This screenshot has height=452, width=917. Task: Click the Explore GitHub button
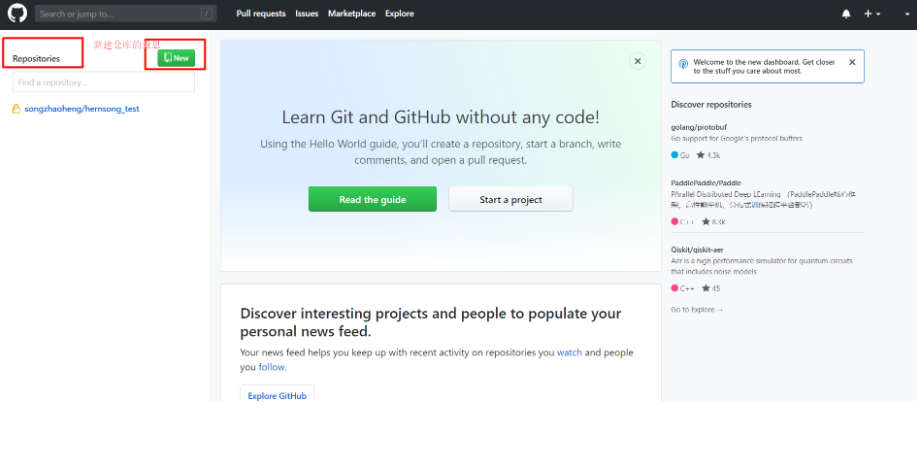277,396
